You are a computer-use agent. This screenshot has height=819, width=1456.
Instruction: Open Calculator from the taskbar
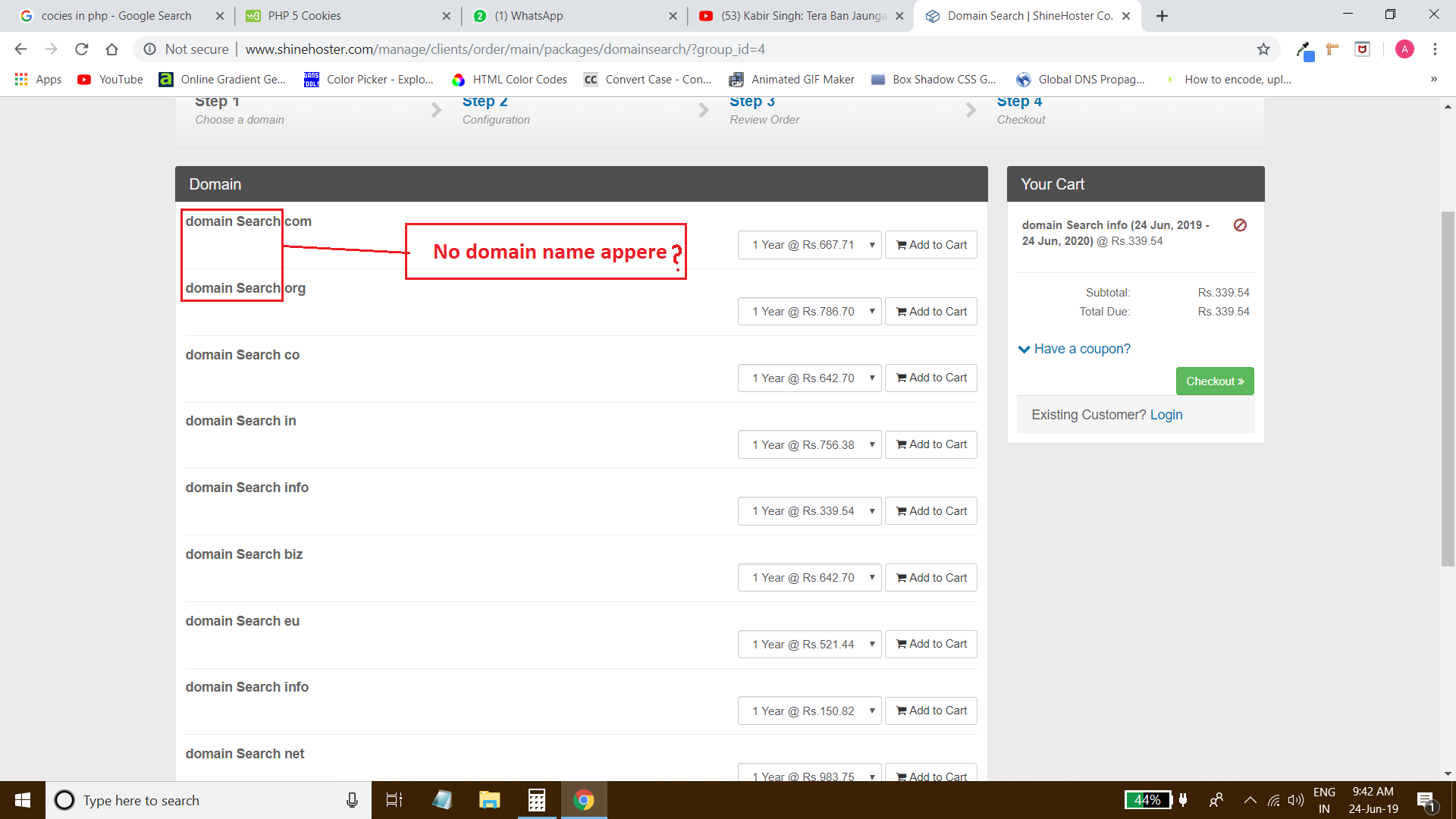(x=537, y=800)
